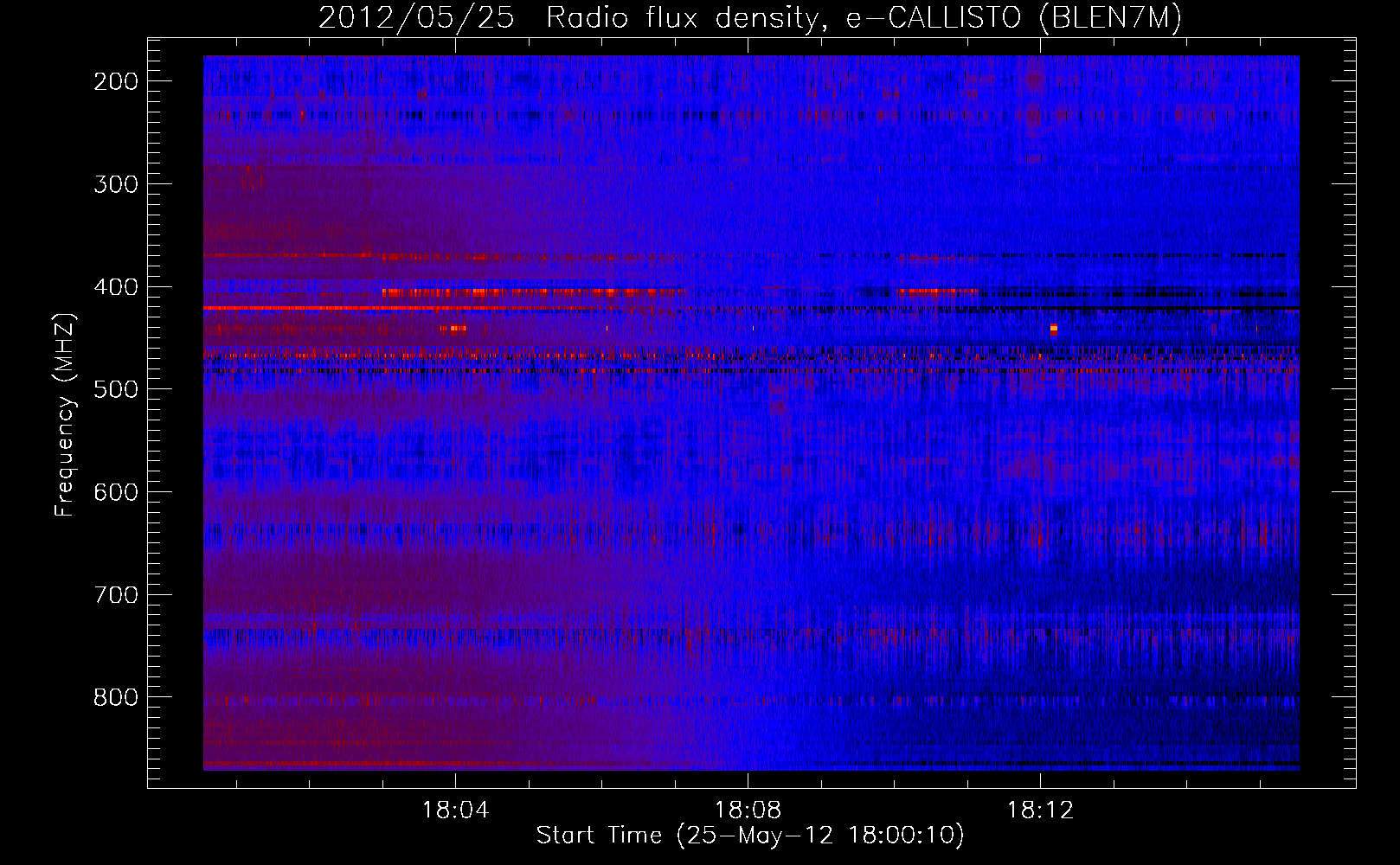1400x865 pixels.
Task: Click the 600 frequency tick label
Action: pos(116,492)
